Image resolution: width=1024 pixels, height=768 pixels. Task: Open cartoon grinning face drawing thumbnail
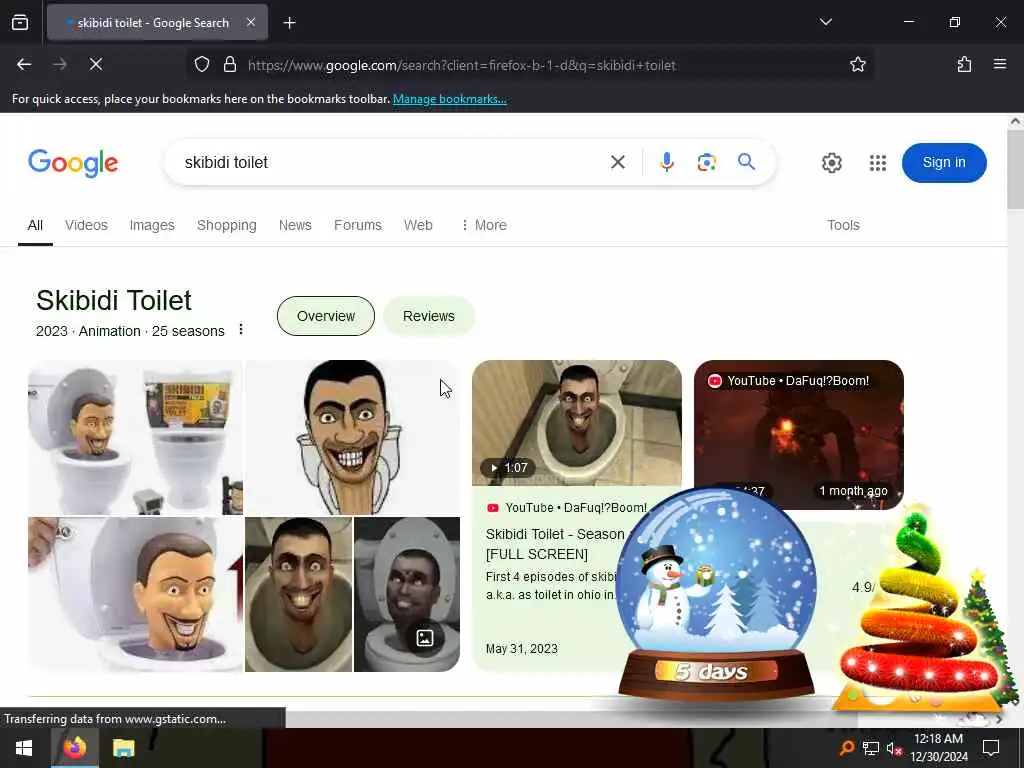pyautogui.click(x=353, y=438)
